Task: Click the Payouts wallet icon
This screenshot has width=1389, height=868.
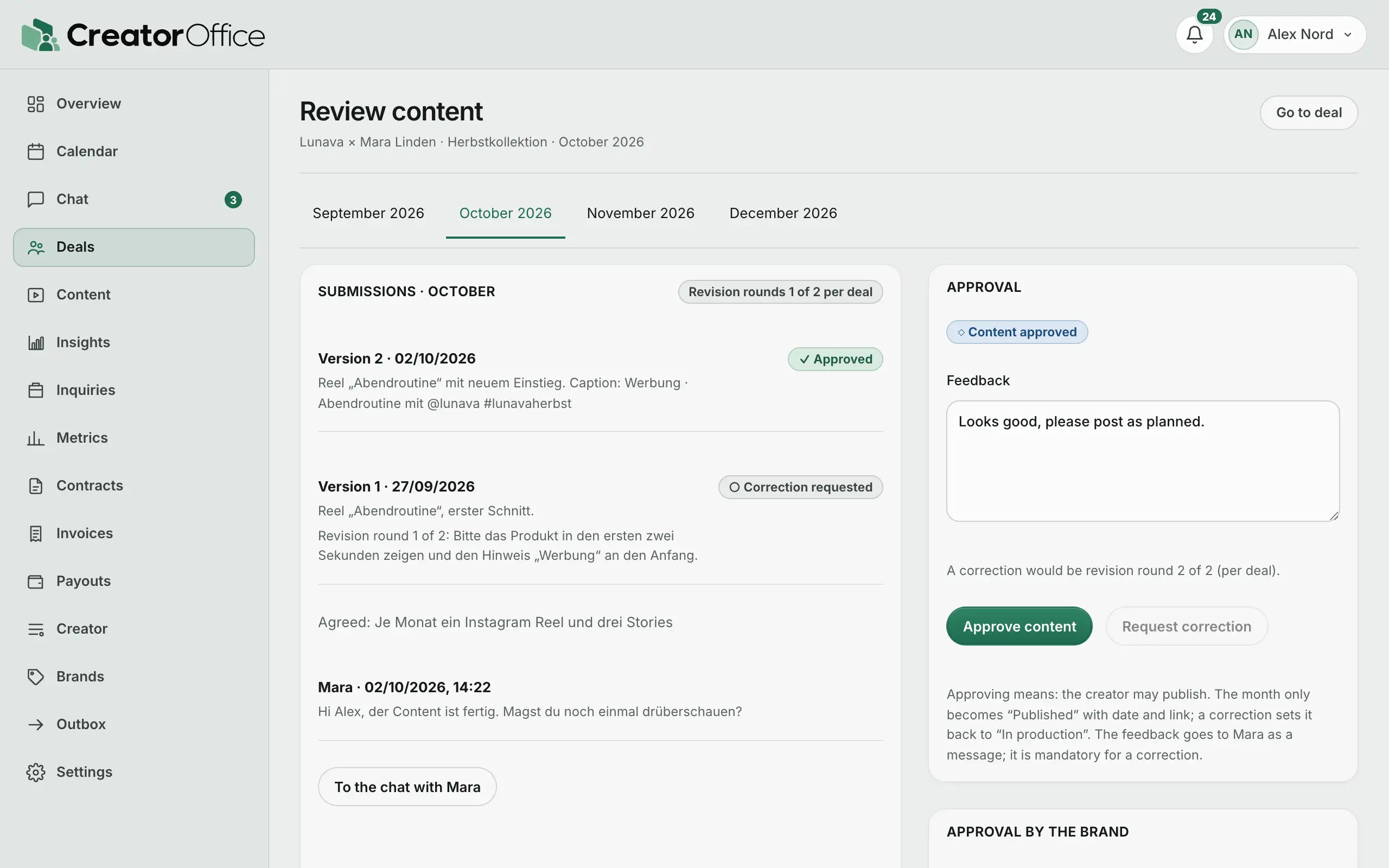Action: pyautogui.click(x=36, y=582)
